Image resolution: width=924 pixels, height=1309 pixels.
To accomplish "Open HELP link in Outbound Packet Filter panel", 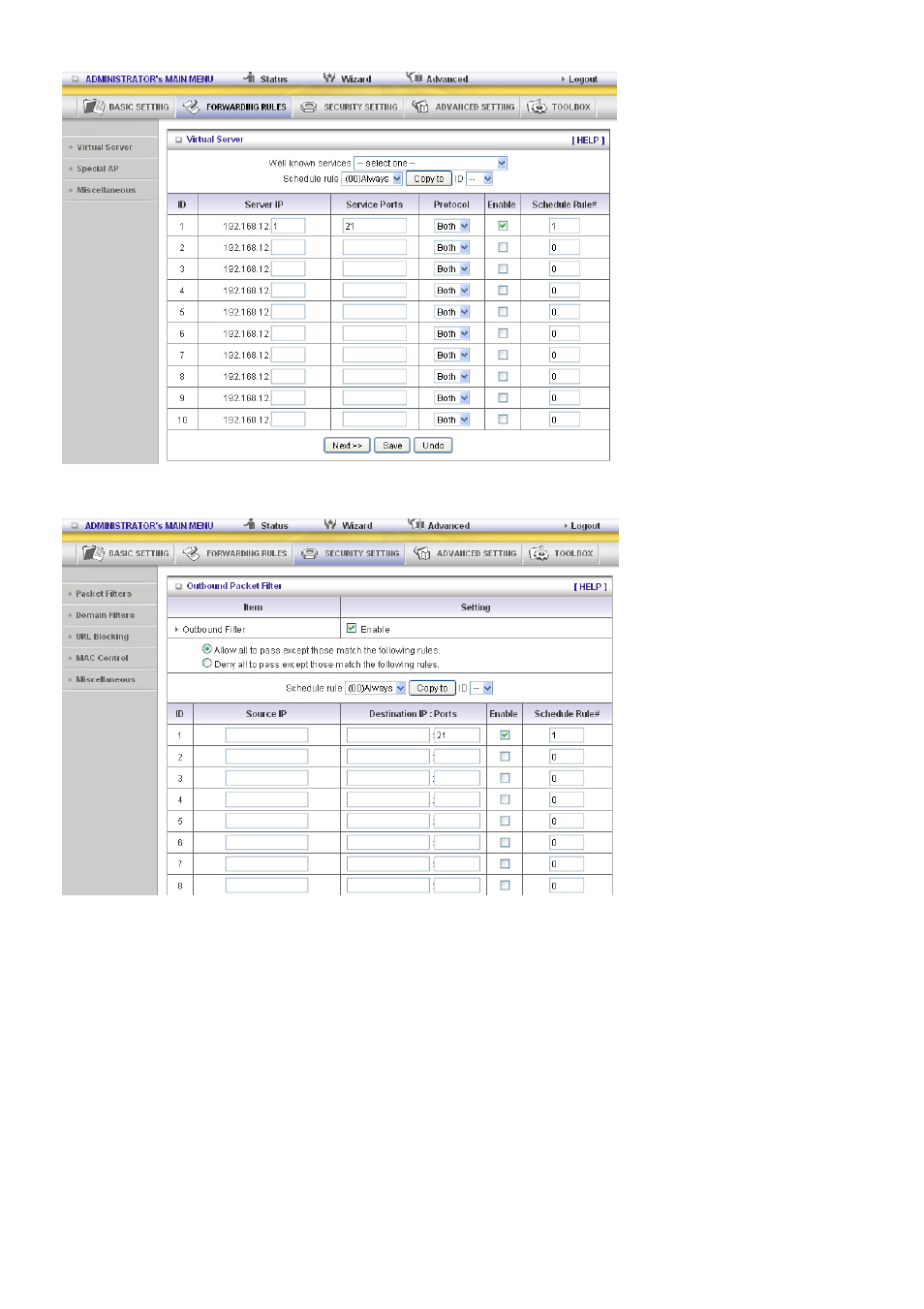I will click(591, 586).
